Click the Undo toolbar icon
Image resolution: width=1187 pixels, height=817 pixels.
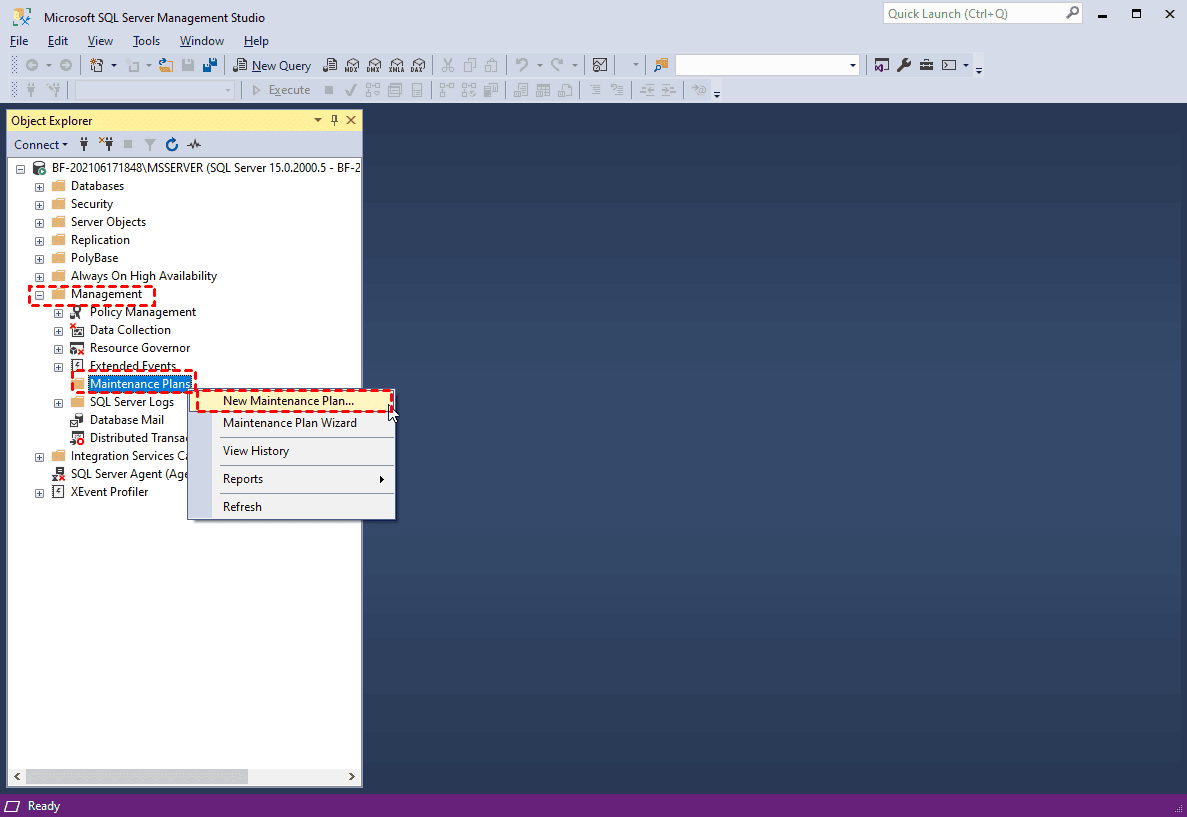(522, 66)
